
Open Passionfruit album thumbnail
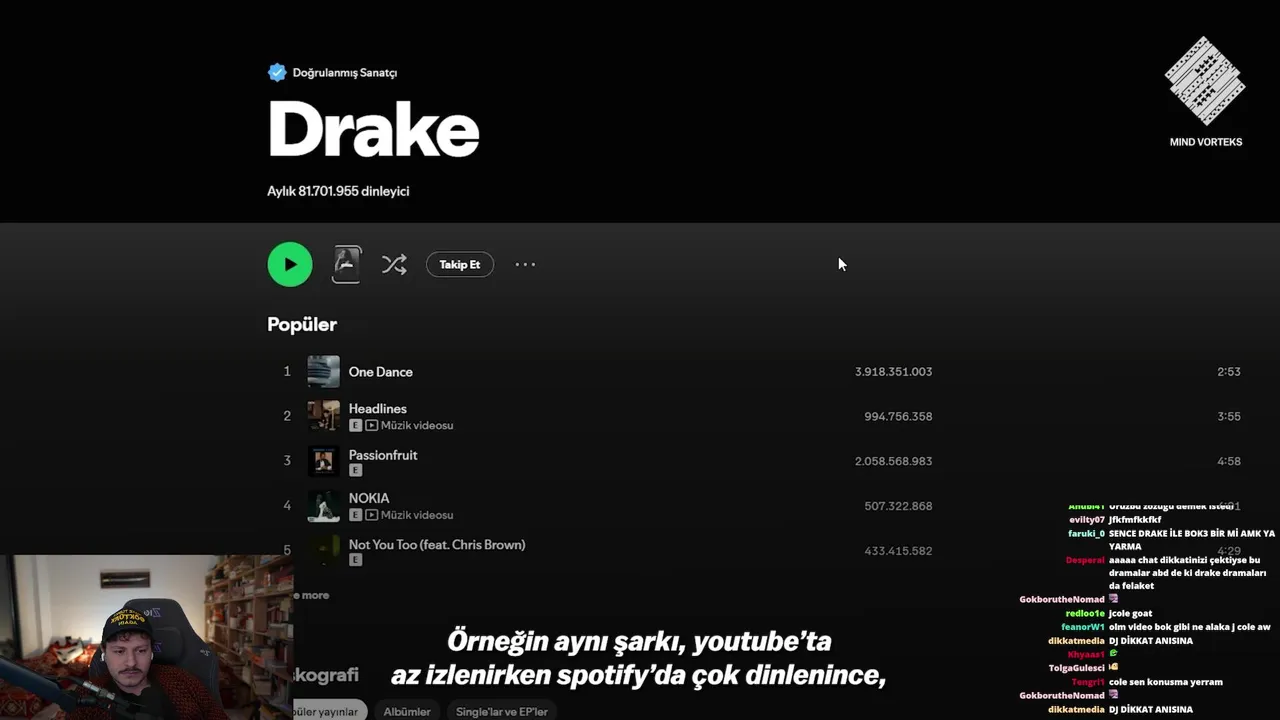pos(323,461)
